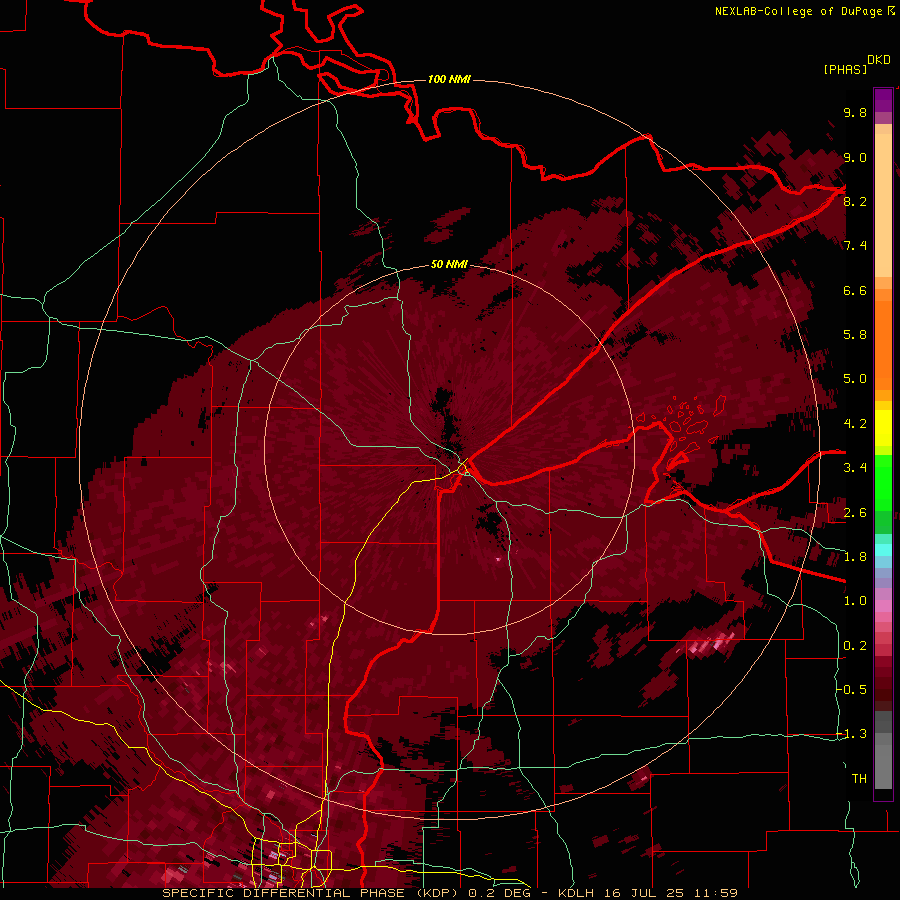
Task: Click the -0.5 legend value
Action: pos(851,690)
